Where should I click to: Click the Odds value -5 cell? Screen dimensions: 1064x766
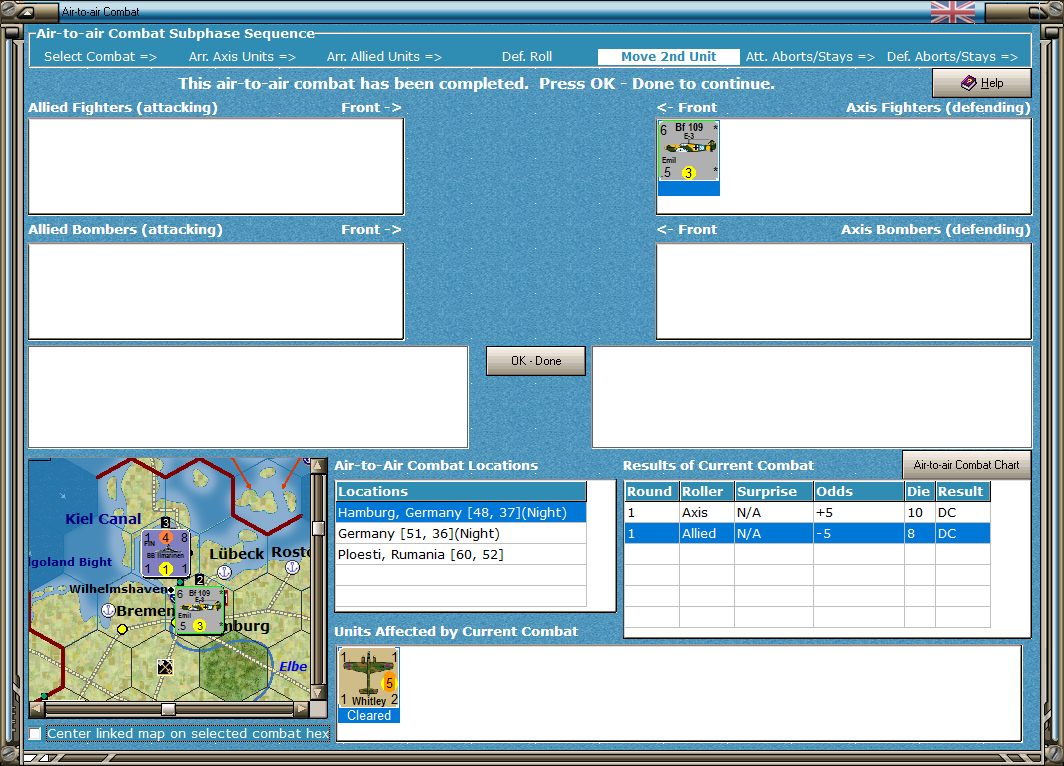pos(859,533)
